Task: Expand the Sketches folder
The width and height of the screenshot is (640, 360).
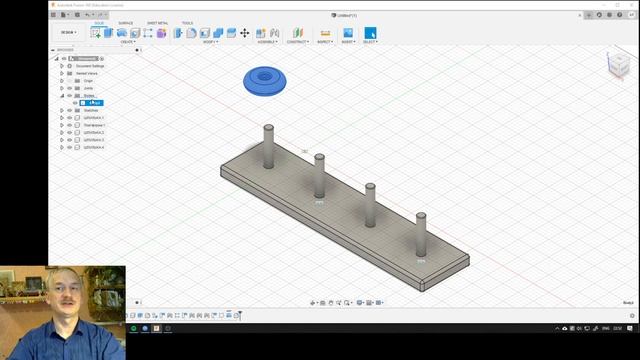Action: (62, 110)
